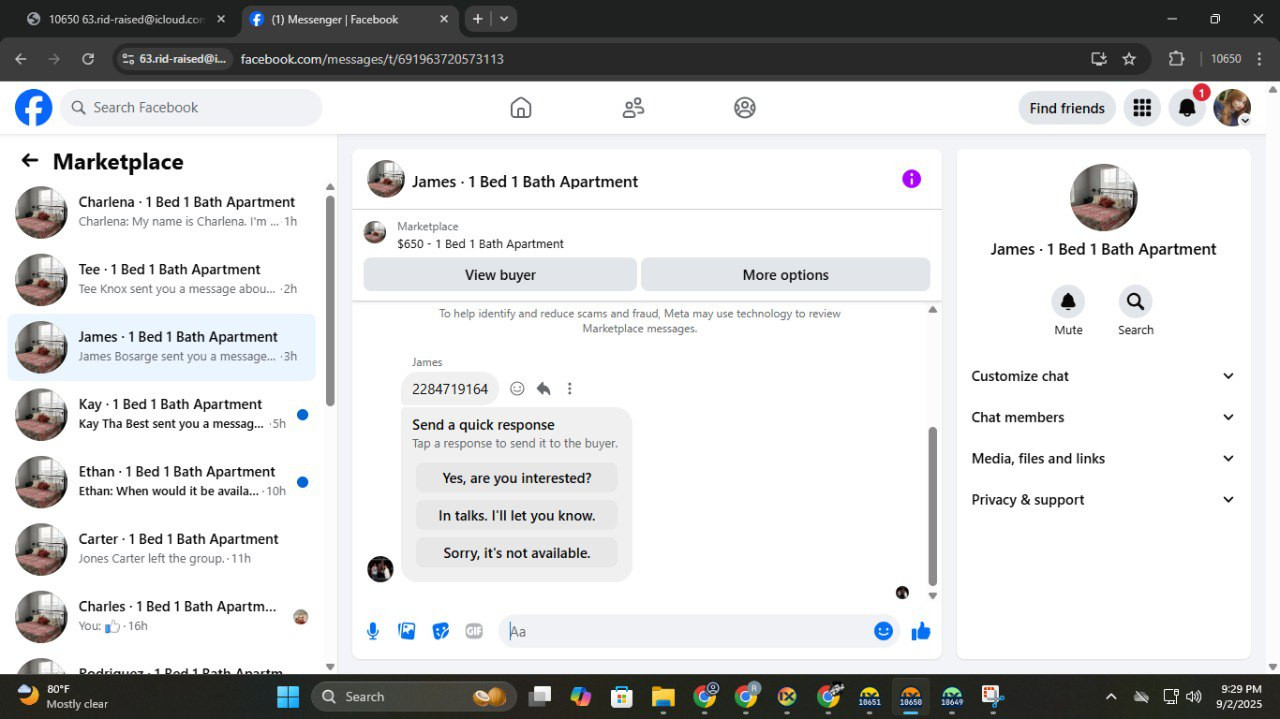Open Microsoft Store from the taskbar
1280x719 pixels.
622,696
